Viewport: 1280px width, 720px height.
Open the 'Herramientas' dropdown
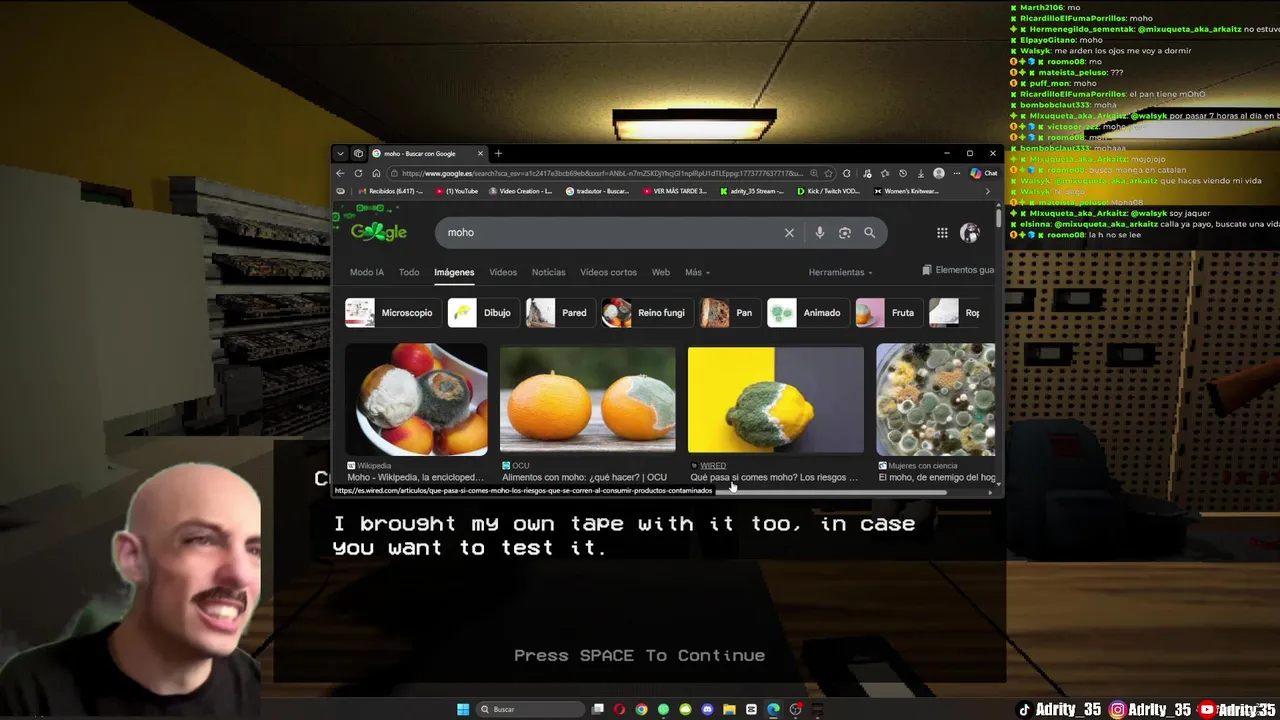[x=840, y=272]
